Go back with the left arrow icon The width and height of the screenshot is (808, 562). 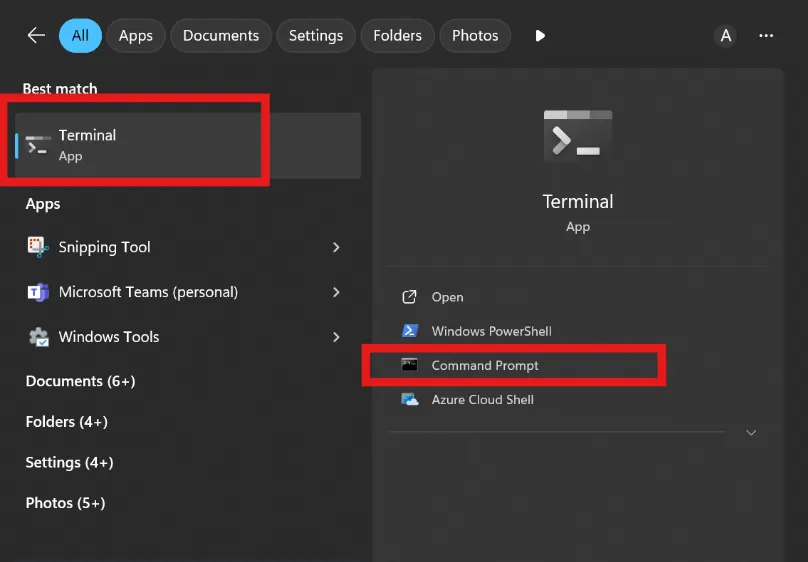(x=36, y=36)
